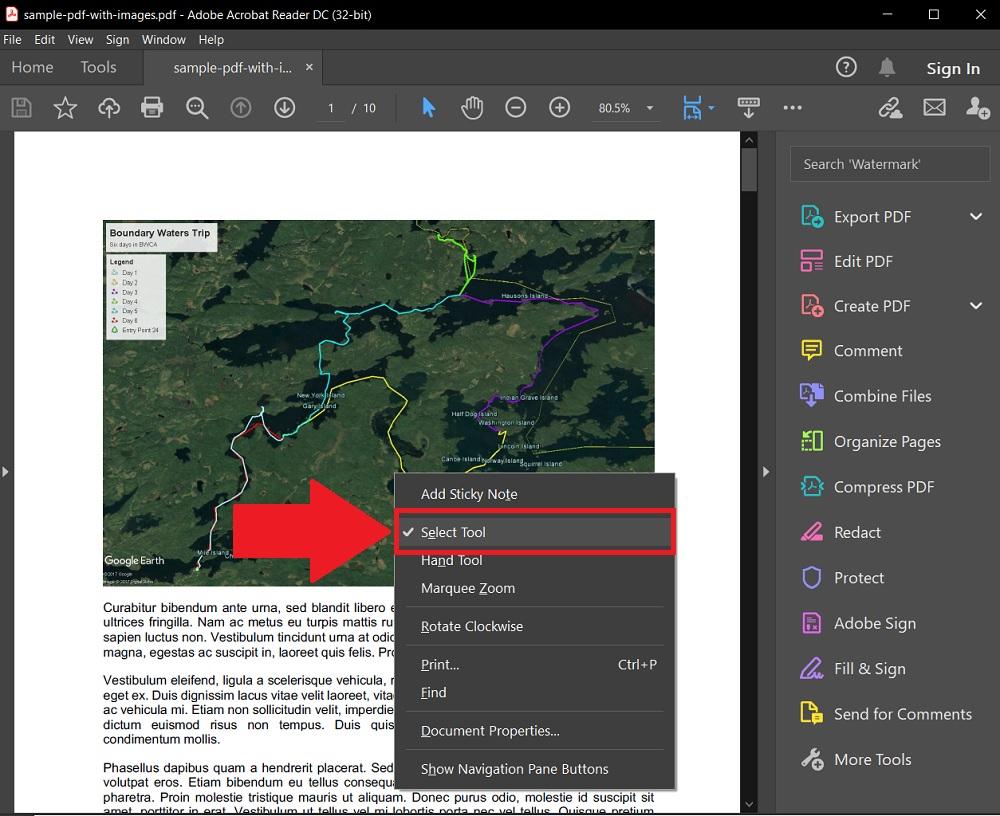Click the Export PDF label
1000x816 pixels.
point(872,217)
